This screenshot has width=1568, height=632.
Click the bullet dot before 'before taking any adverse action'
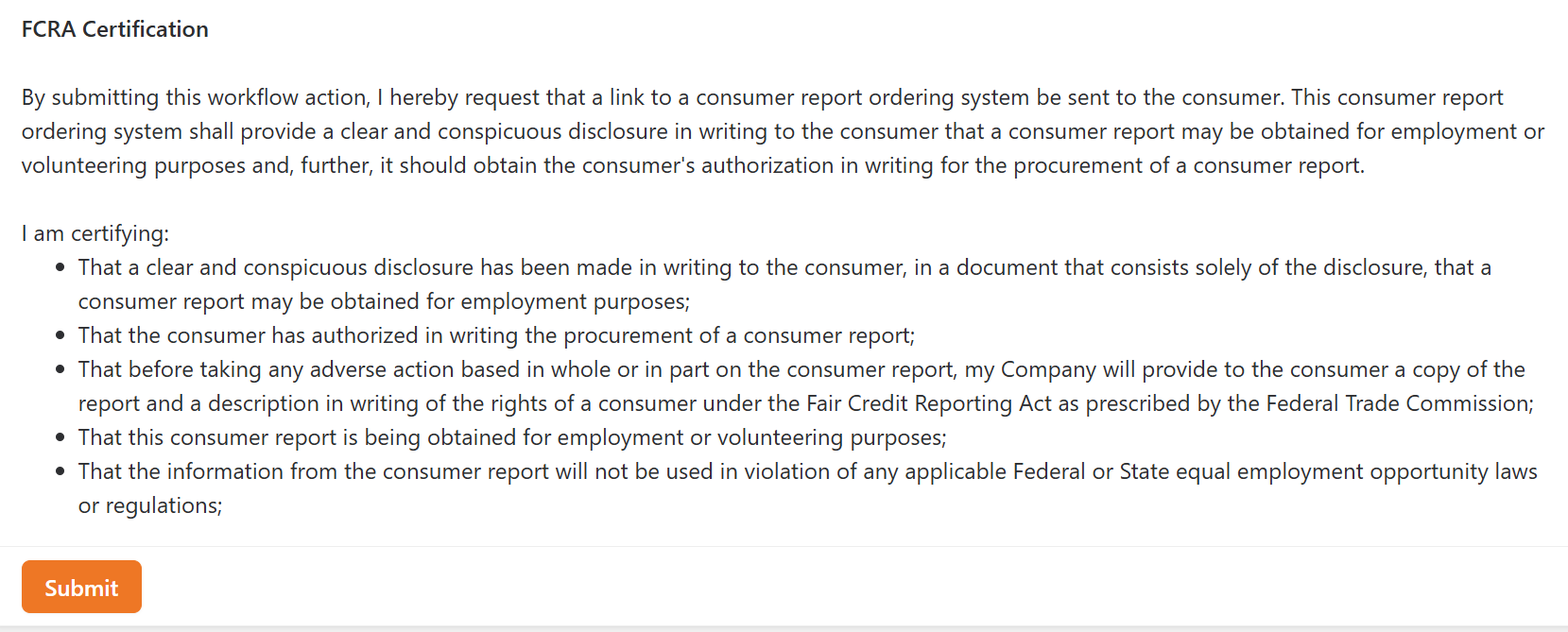(x=60, y=369)
